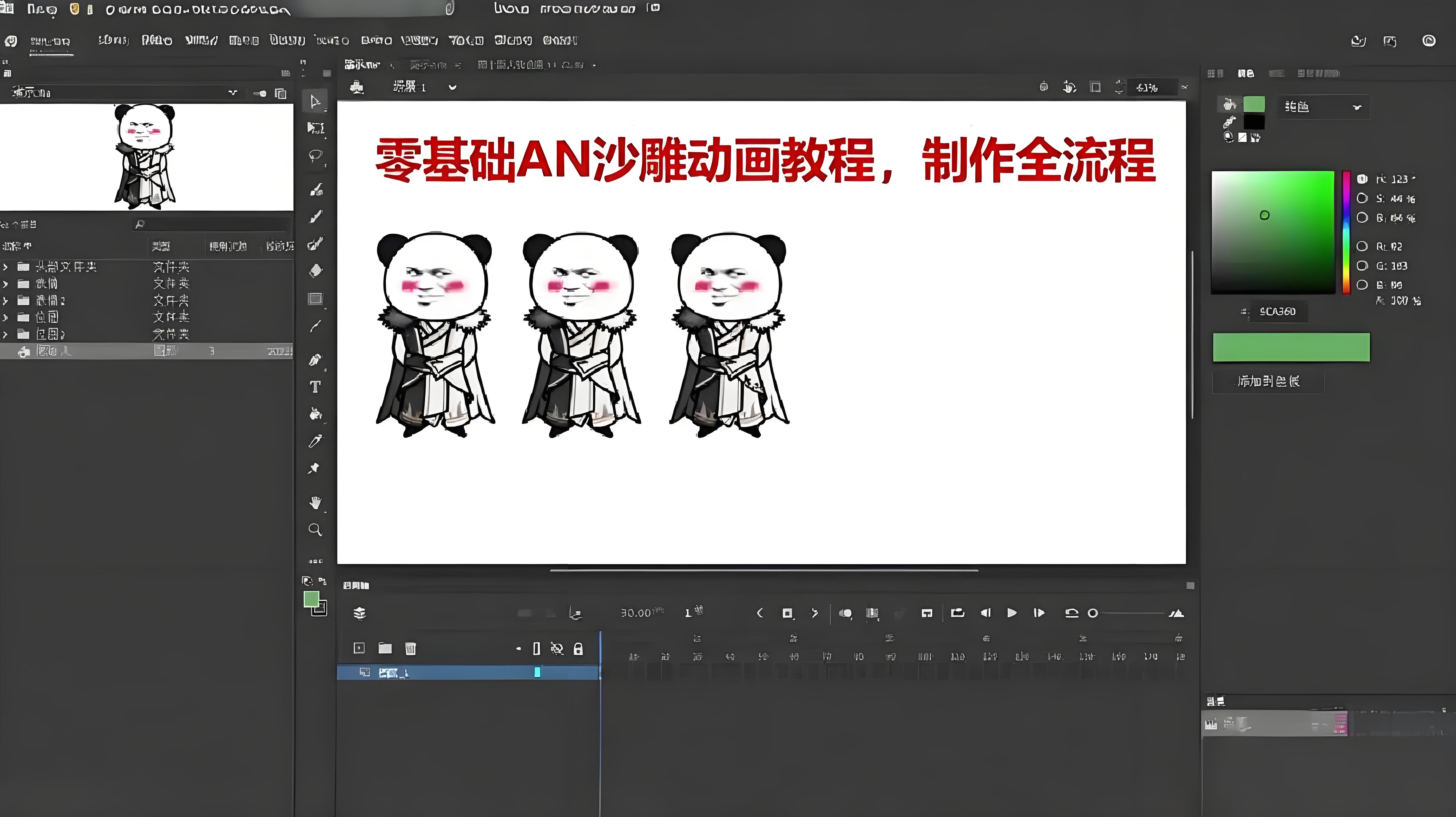This screenshot has height=817, width=1456.
Task: Create a new layer folder in timeline
Action: [x=385, y=648]
